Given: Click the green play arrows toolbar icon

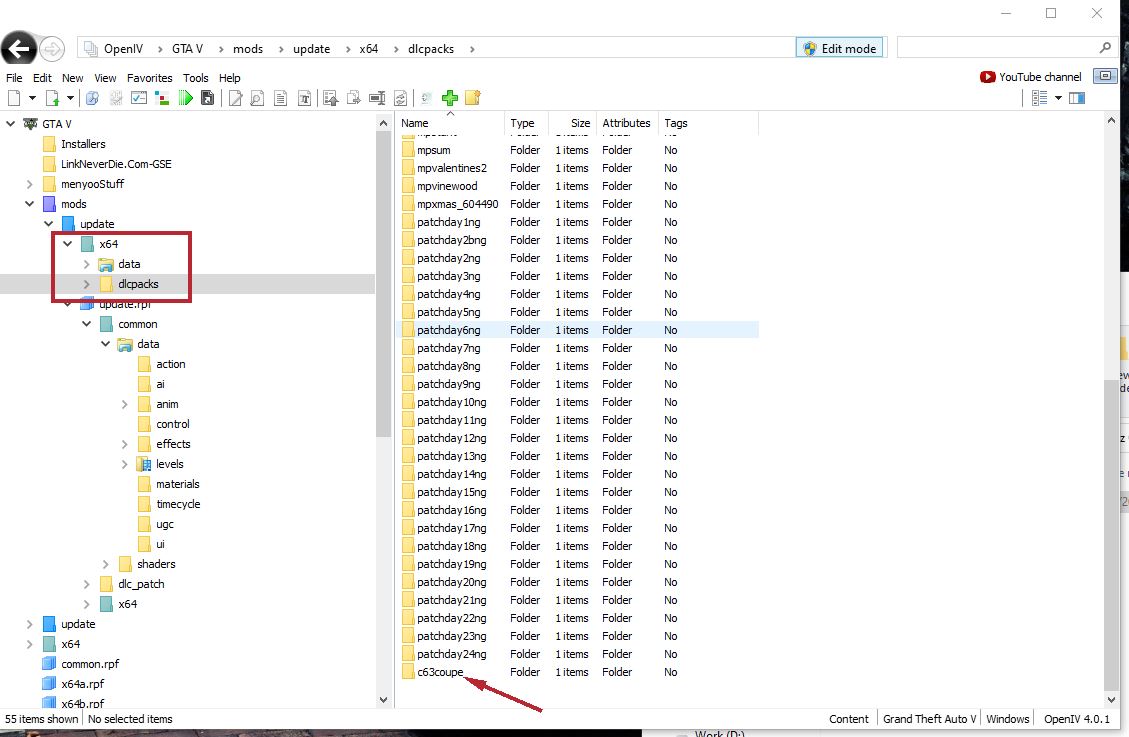Looking at the screenshot, I should pyautogui.click(x=185, y=98).
